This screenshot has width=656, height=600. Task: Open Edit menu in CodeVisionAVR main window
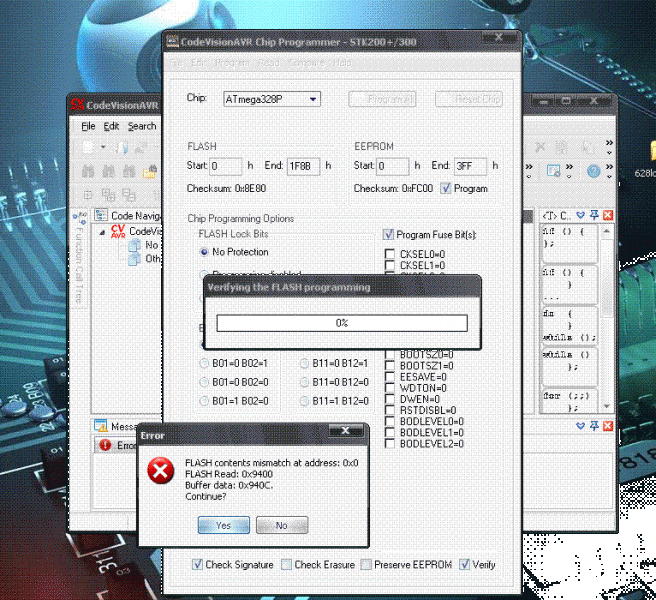[x=111, y=126]
